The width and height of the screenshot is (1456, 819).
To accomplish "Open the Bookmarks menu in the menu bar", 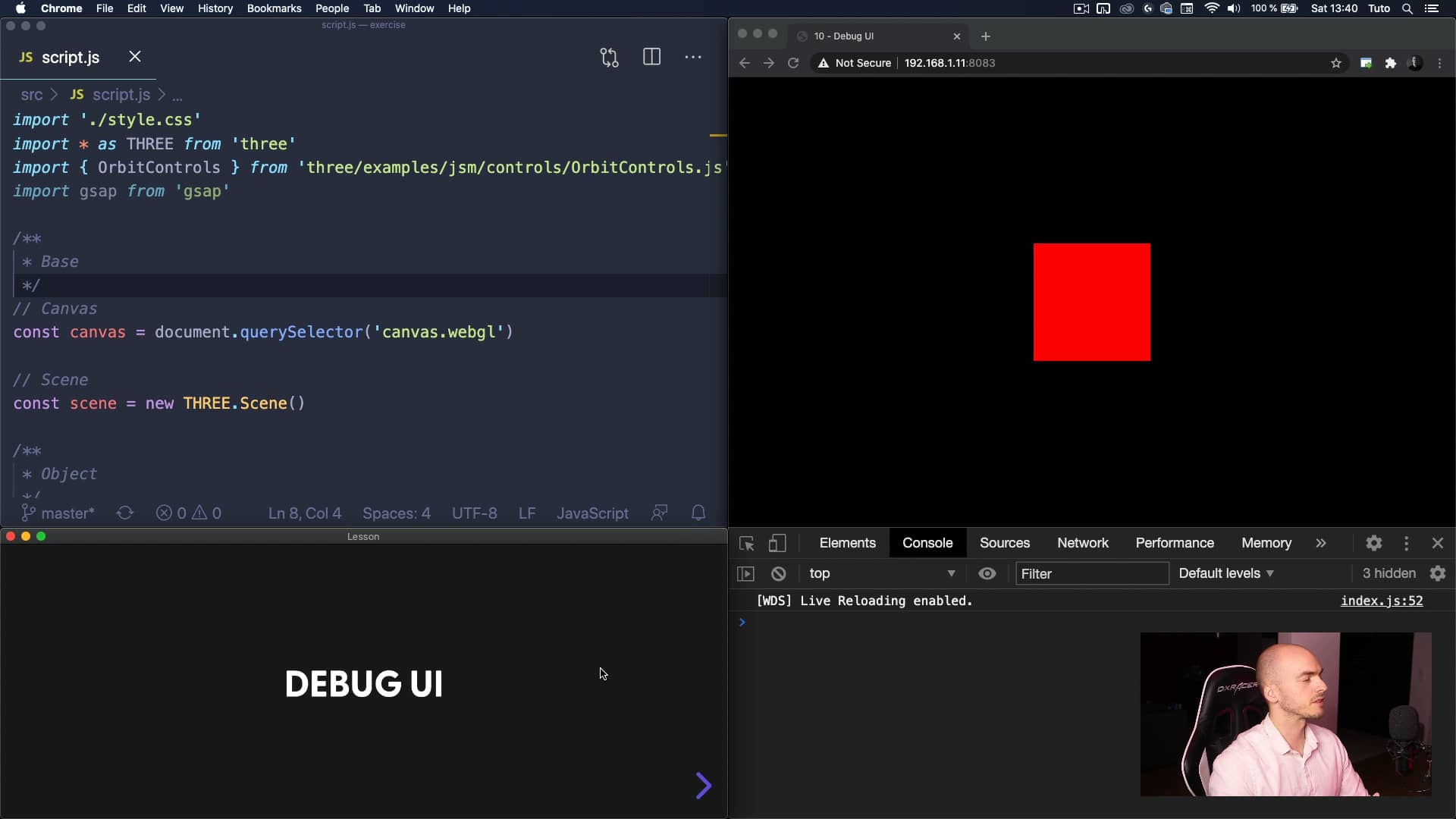I will click(275, 8).
